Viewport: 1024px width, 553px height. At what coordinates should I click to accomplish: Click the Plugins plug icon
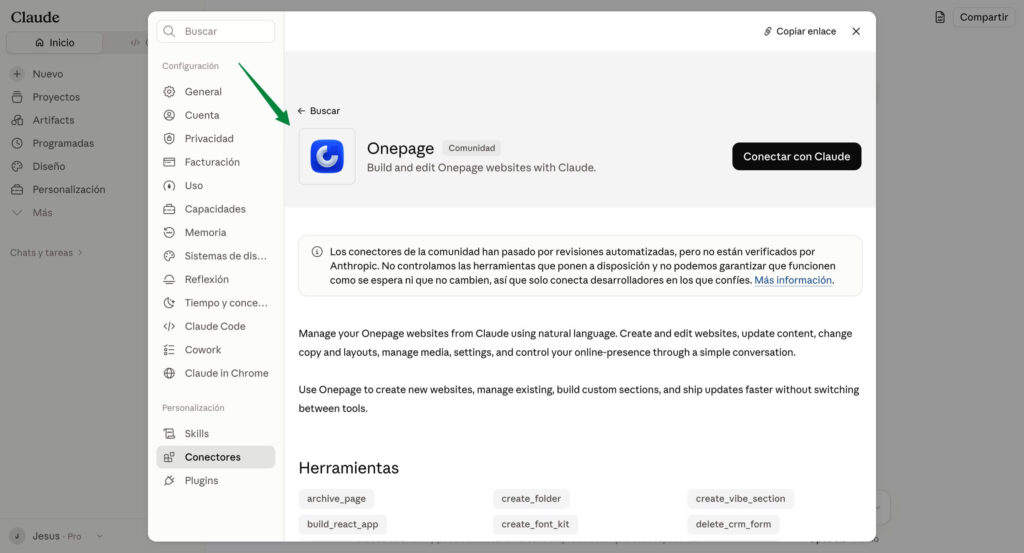(x=169, y=481)
